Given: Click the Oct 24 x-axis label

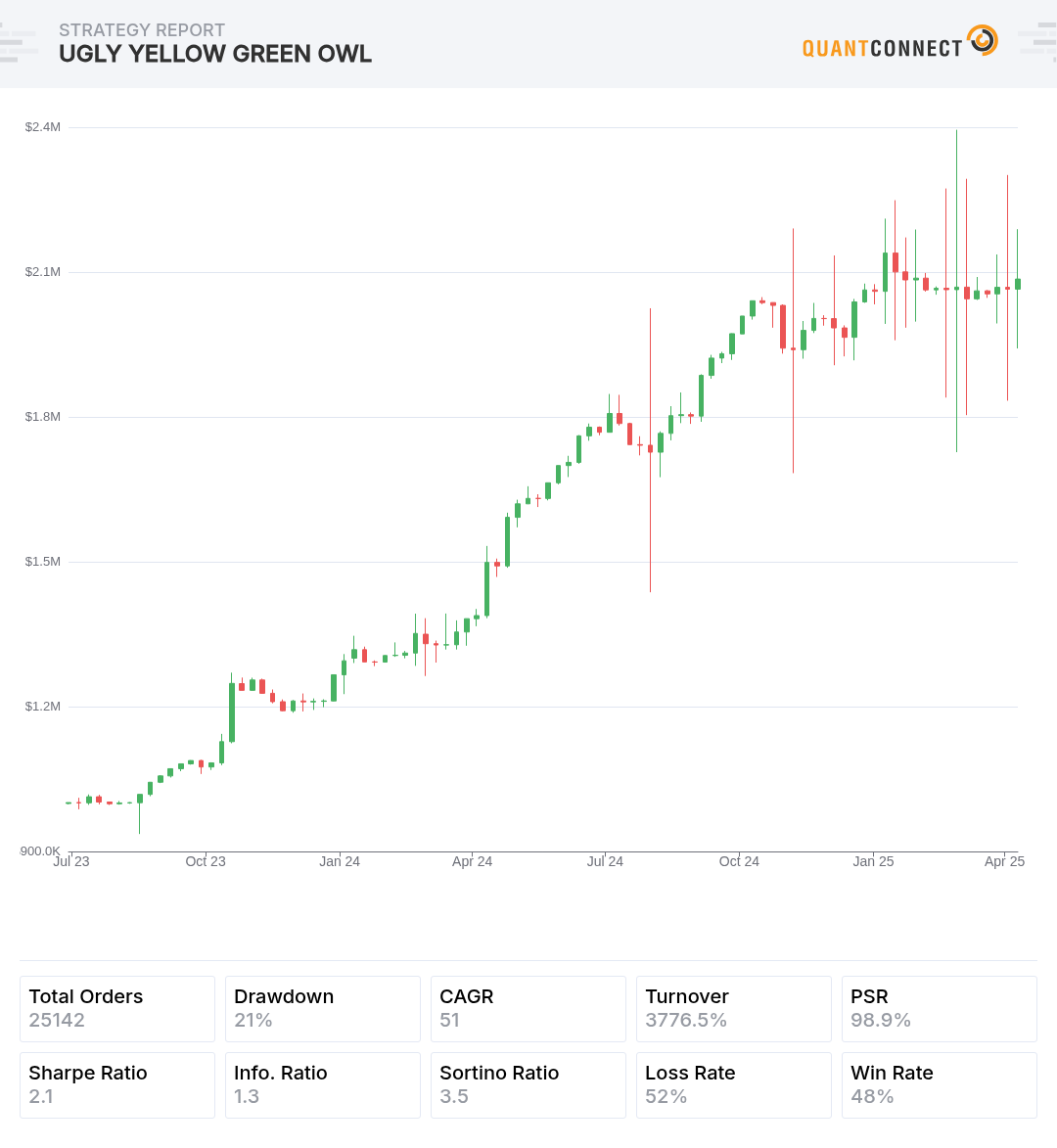Looking at the screenshot, I should point(739,861).
